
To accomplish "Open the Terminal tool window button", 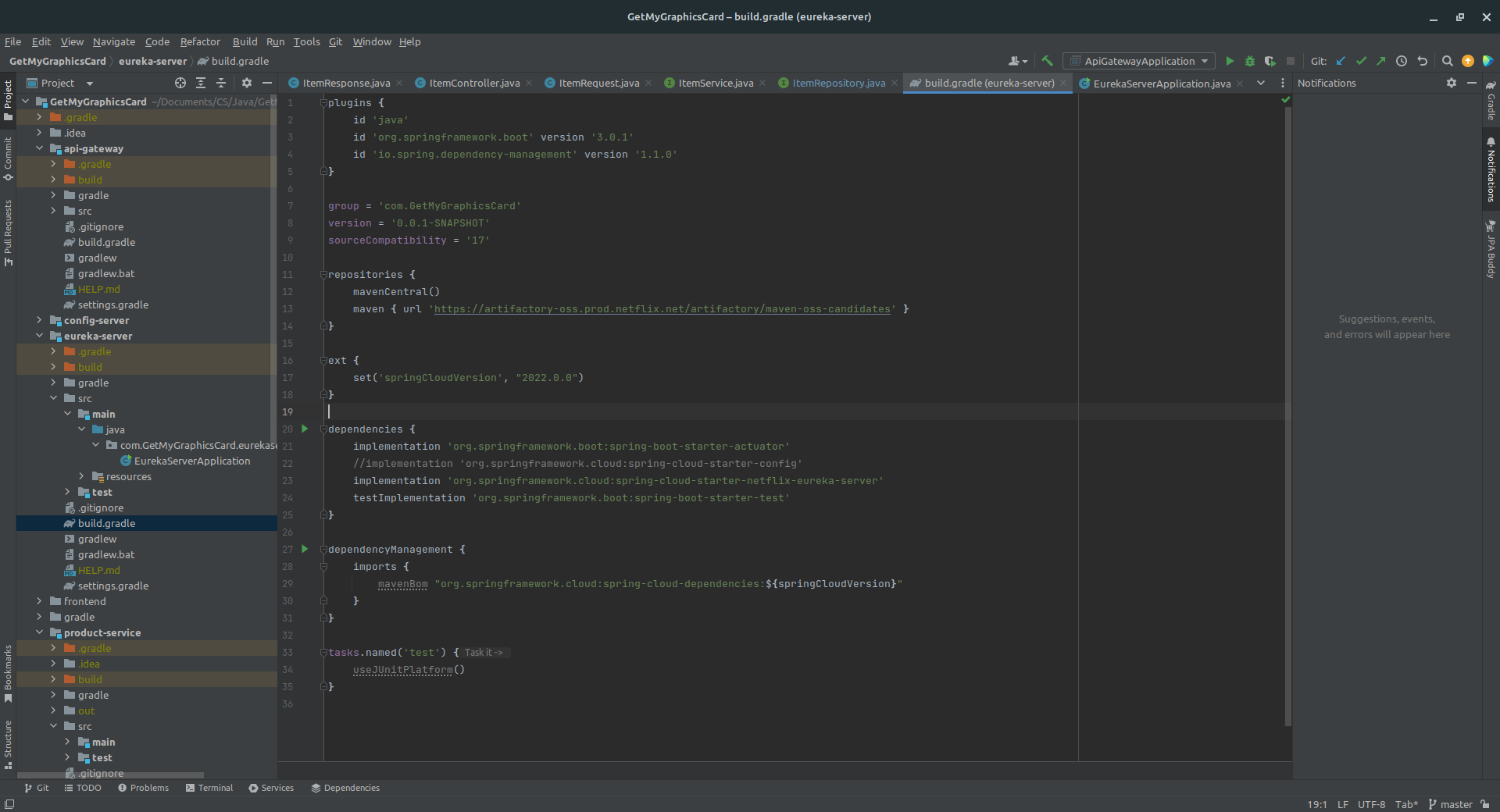I will [209, 788].
